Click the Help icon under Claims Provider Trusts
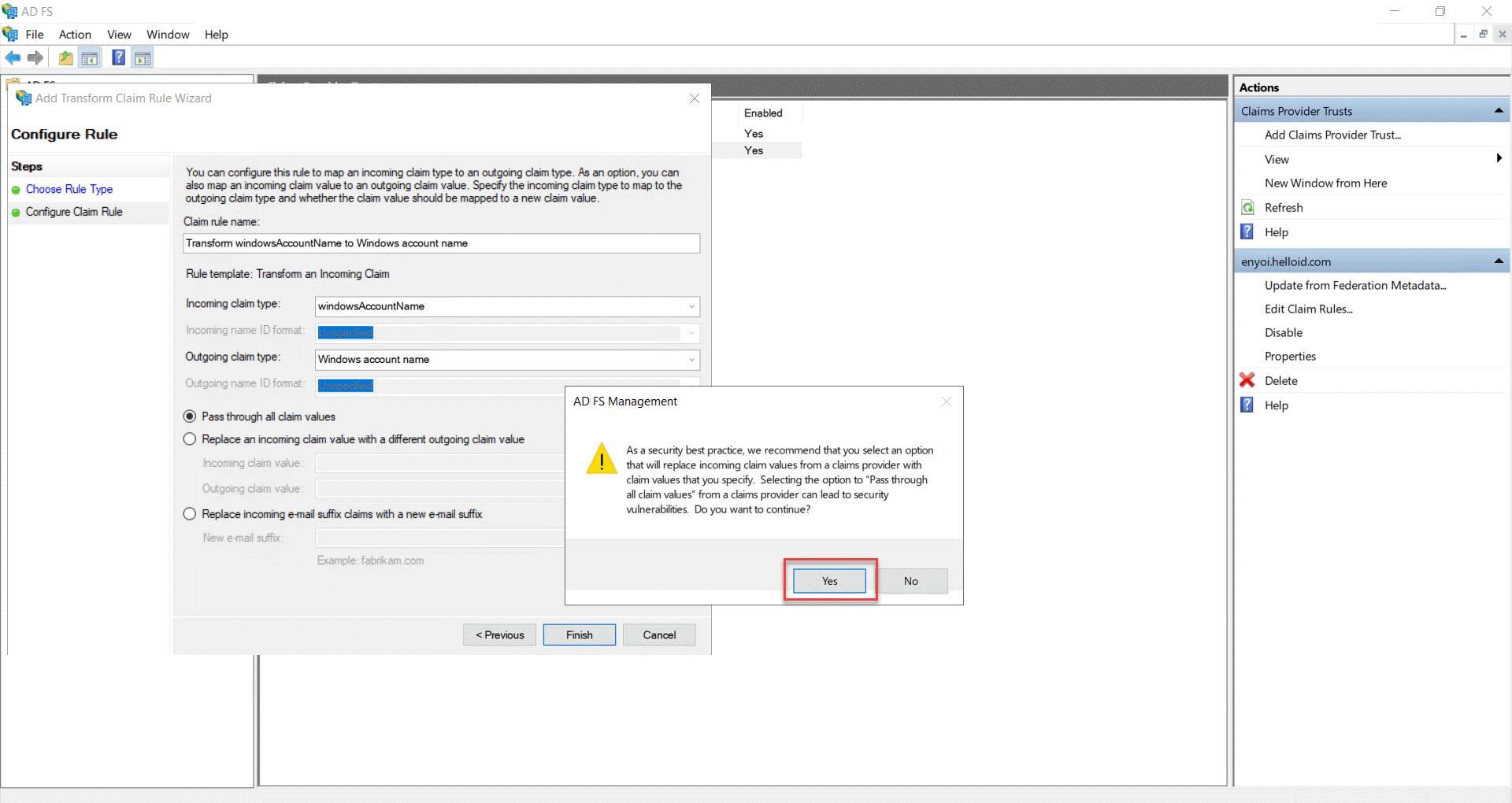The image size is (1512, 803). 1247,231
